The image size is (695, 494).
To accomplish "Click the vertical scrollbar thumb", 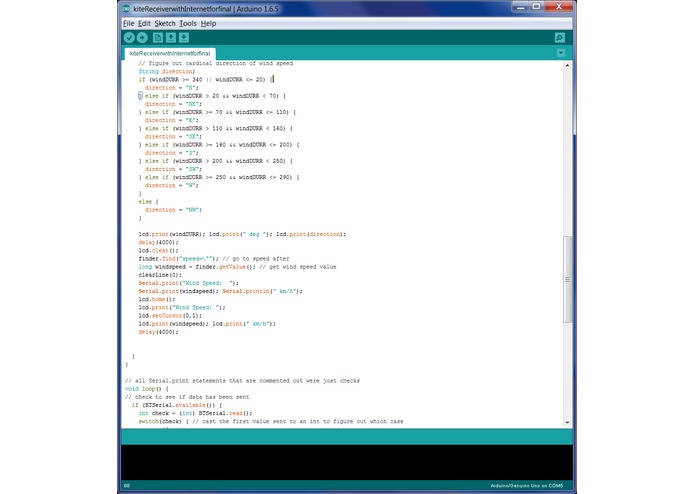I will coord(567,280).
